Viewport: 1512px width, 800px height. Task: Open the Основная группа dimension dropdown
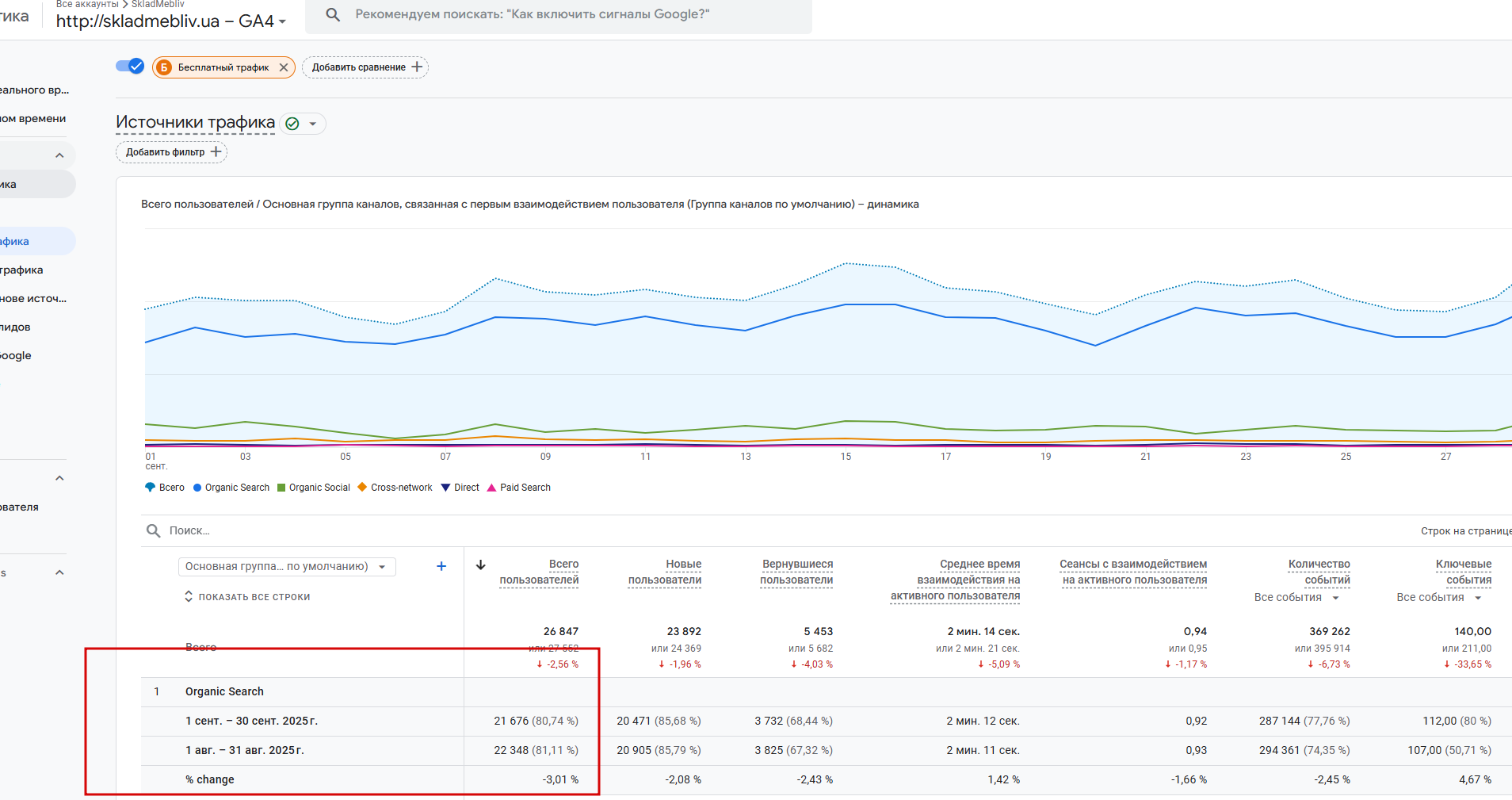coord(286,567)
